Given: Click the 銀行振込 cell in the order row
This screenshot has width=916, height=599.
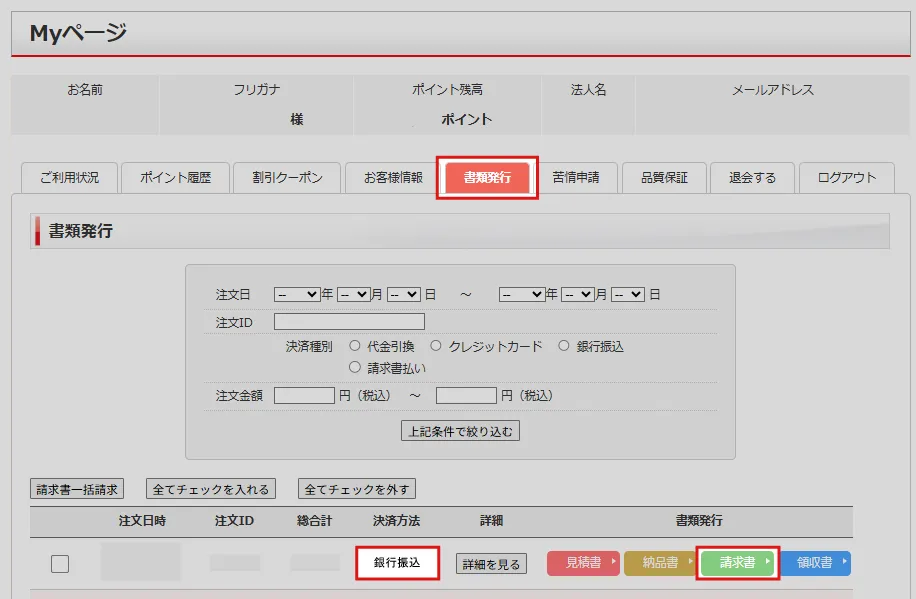Looking at the screenshot, I should click(x=397, y=563).
